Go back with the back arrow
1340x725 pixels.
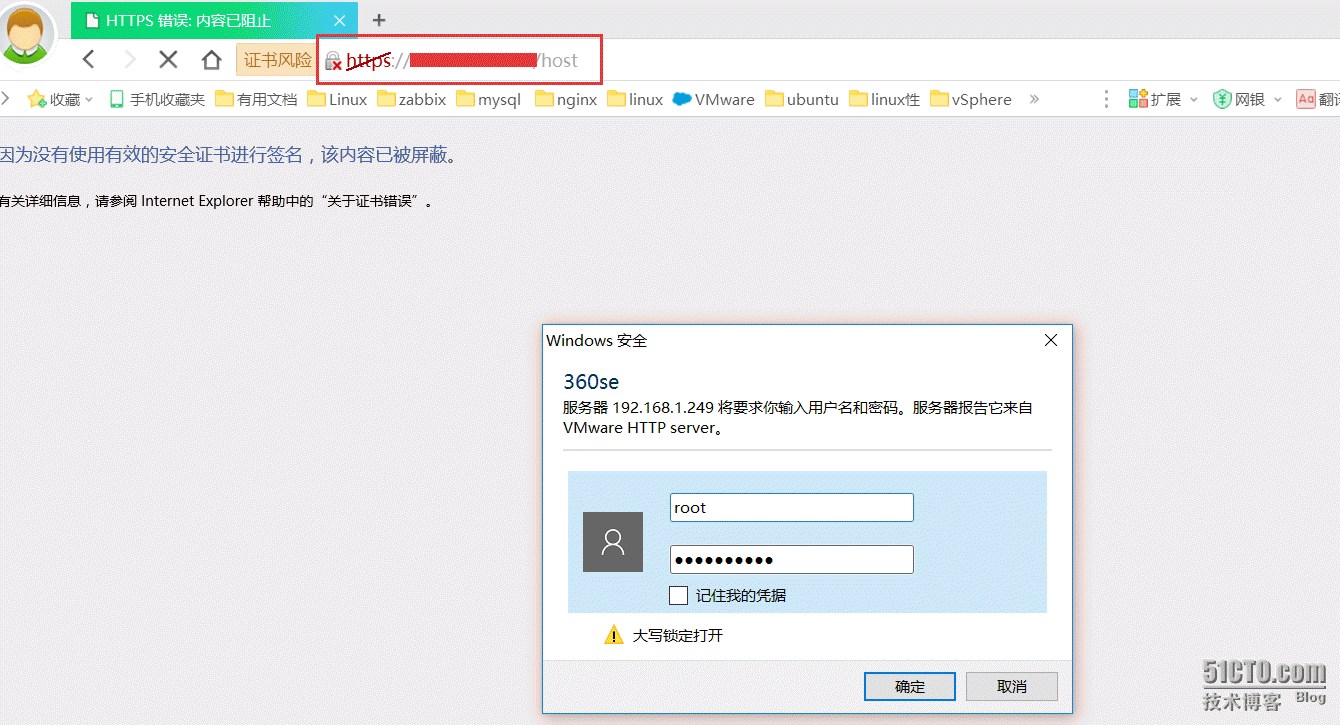[88, 59]
